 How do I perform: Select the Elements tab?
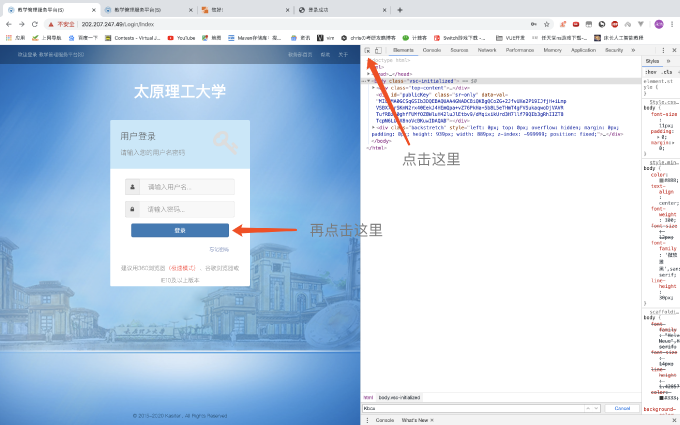tap(403, 50)
